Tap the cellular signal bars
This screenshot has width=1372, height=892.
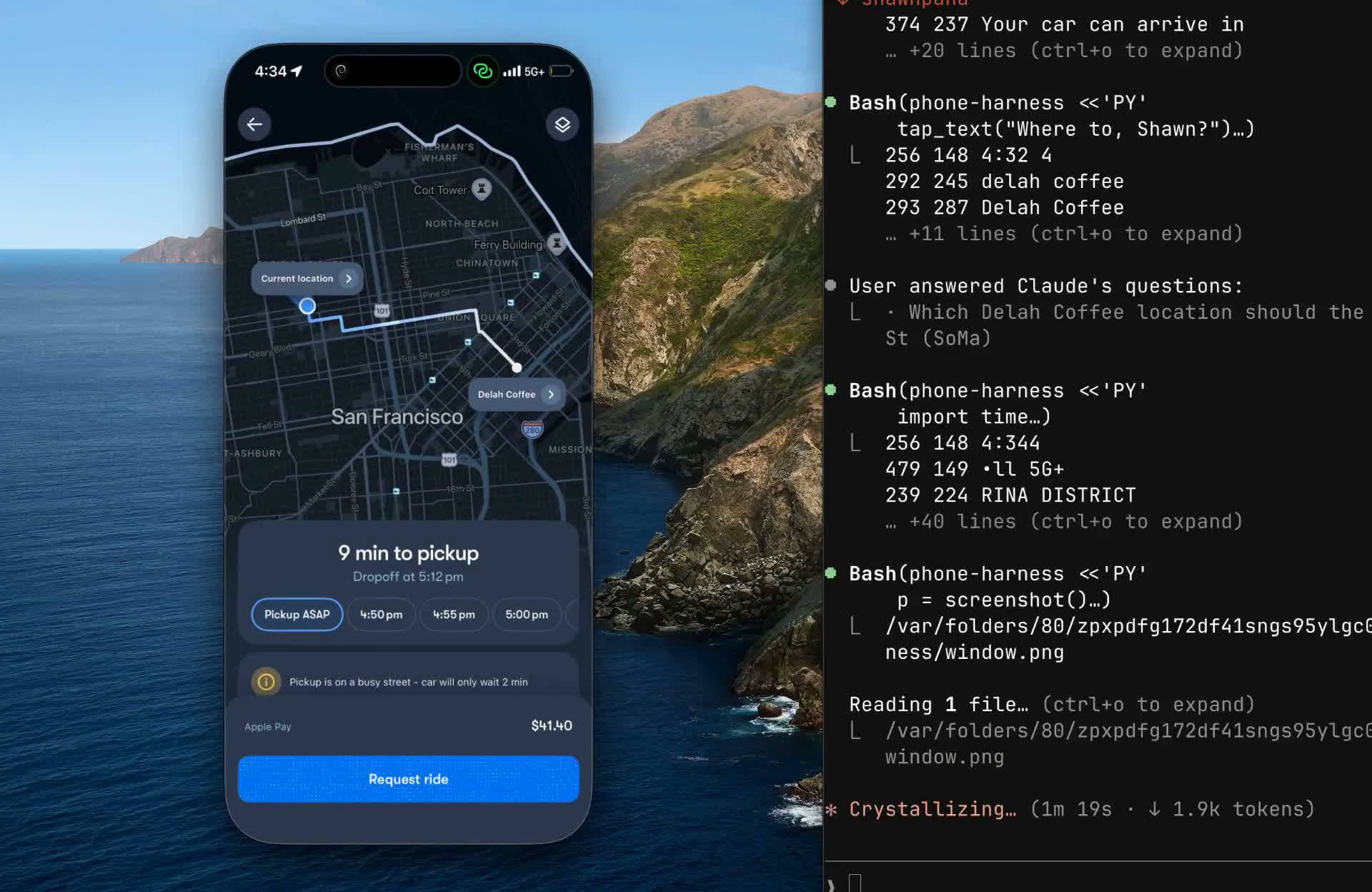tap(512, 71)
